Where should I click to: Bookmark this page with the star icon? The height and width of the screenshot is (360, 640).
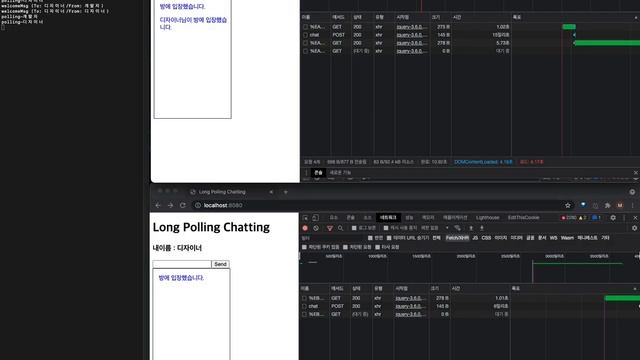(567, 205)
